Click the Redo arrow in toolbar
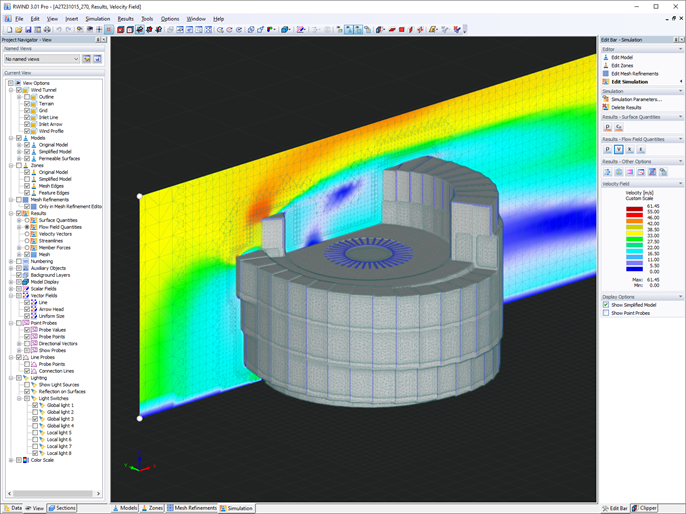686x514 pixels. 68,30
